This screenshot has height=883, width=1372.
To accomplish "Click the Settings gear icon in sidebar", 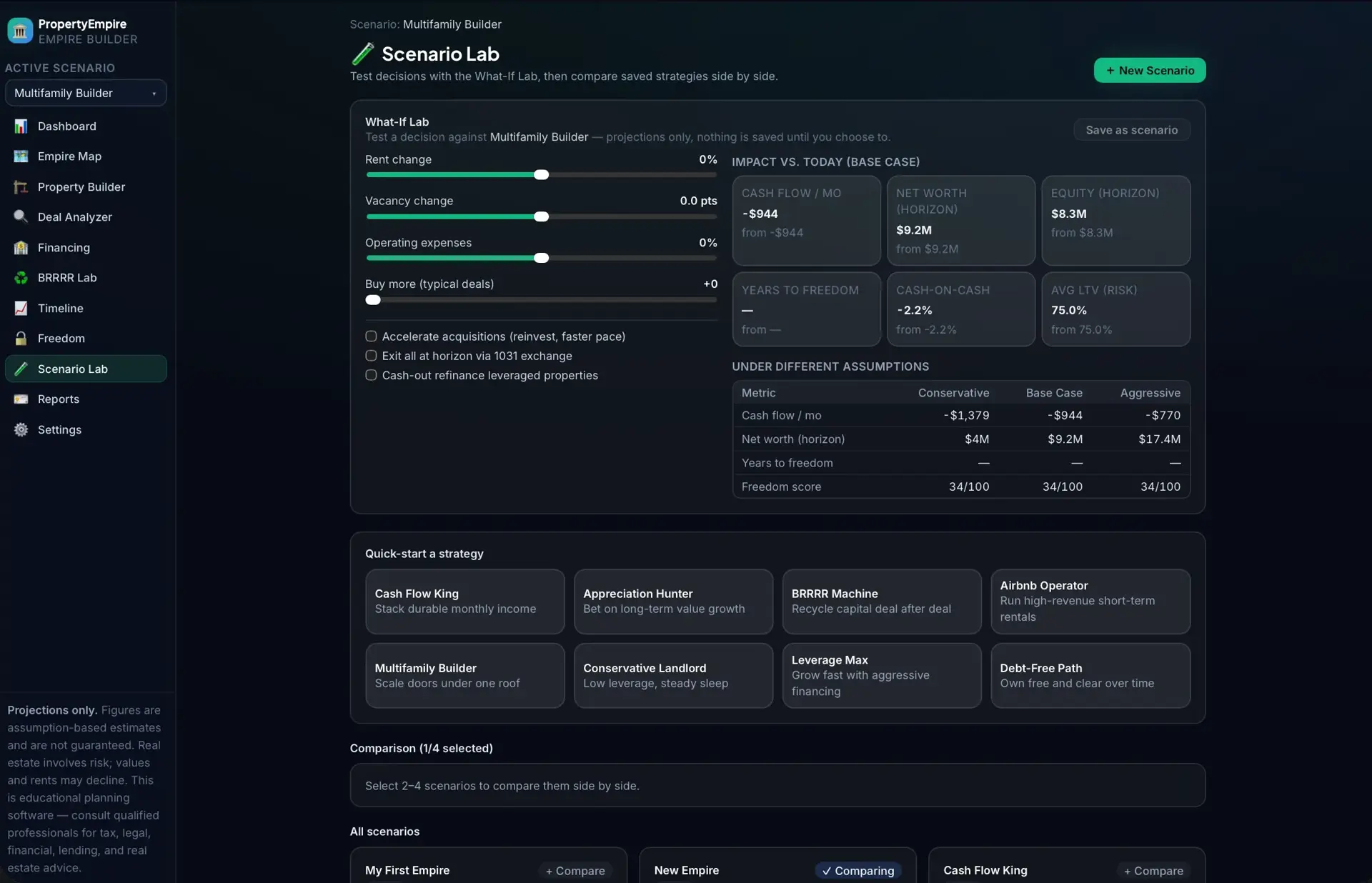I will (21, 430).
